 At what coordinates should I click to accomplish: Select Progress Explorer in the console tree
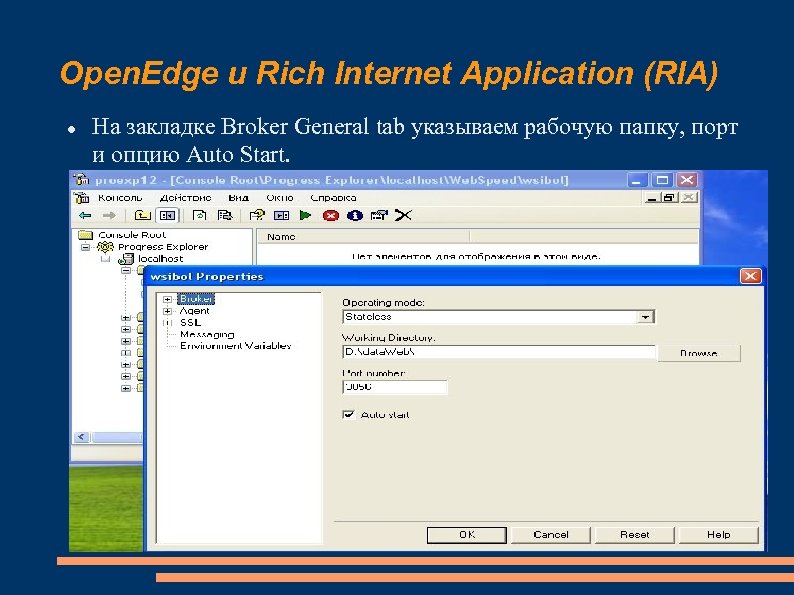click(163, 247)
